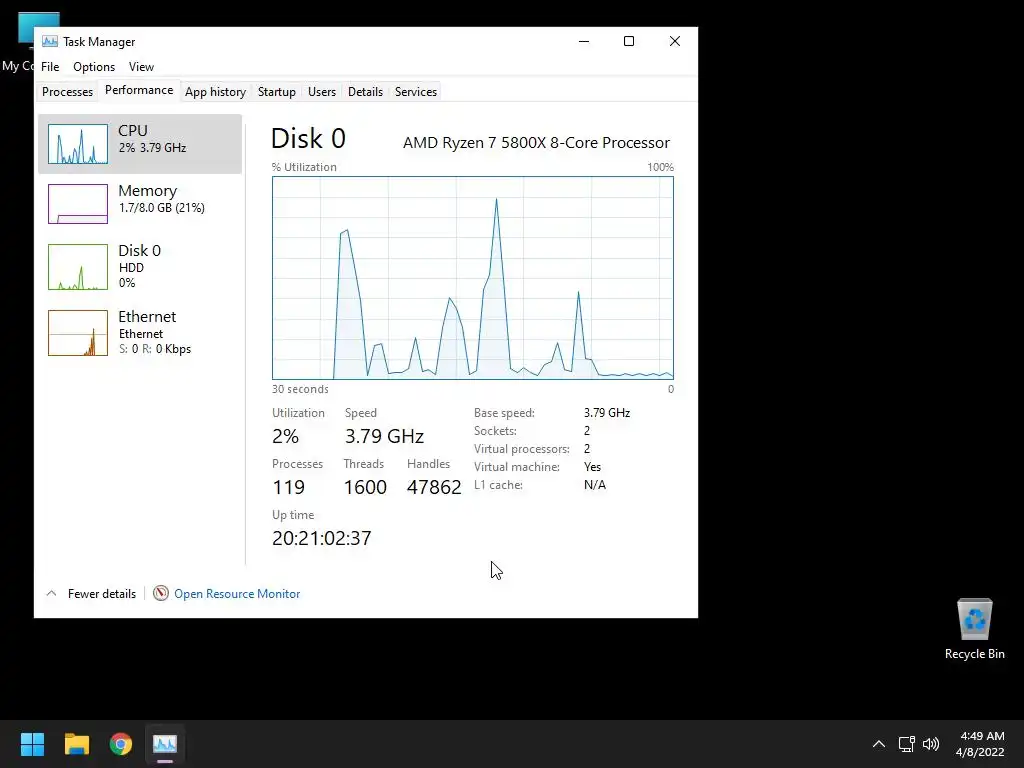Click the Ethernet mini graph thumbnail
The width and height of the screenshot is (1024, 768).
[78, 333]
